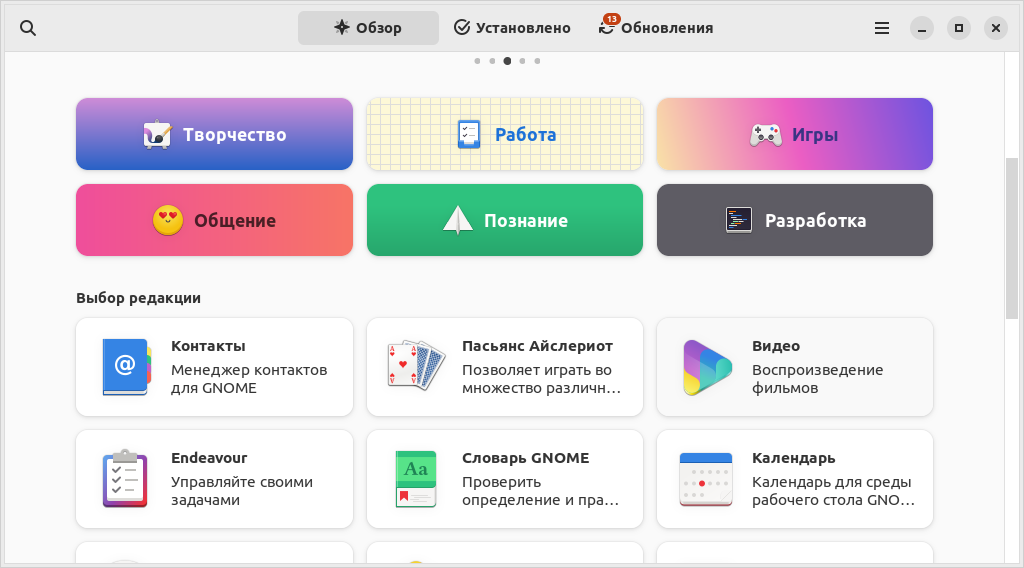Image resolution: width=1024 pixels, height=568 pixels.
Task: Click the star icon beside Обзор
Action: pyautogui.click(x=342, y=27)
